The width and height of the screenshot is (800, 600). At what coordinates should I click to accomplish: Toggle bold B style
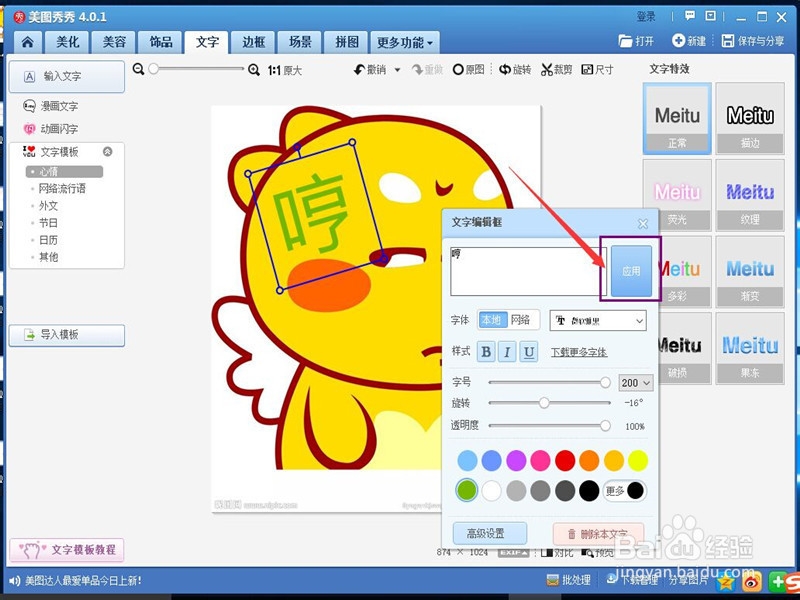coord(486,352)
